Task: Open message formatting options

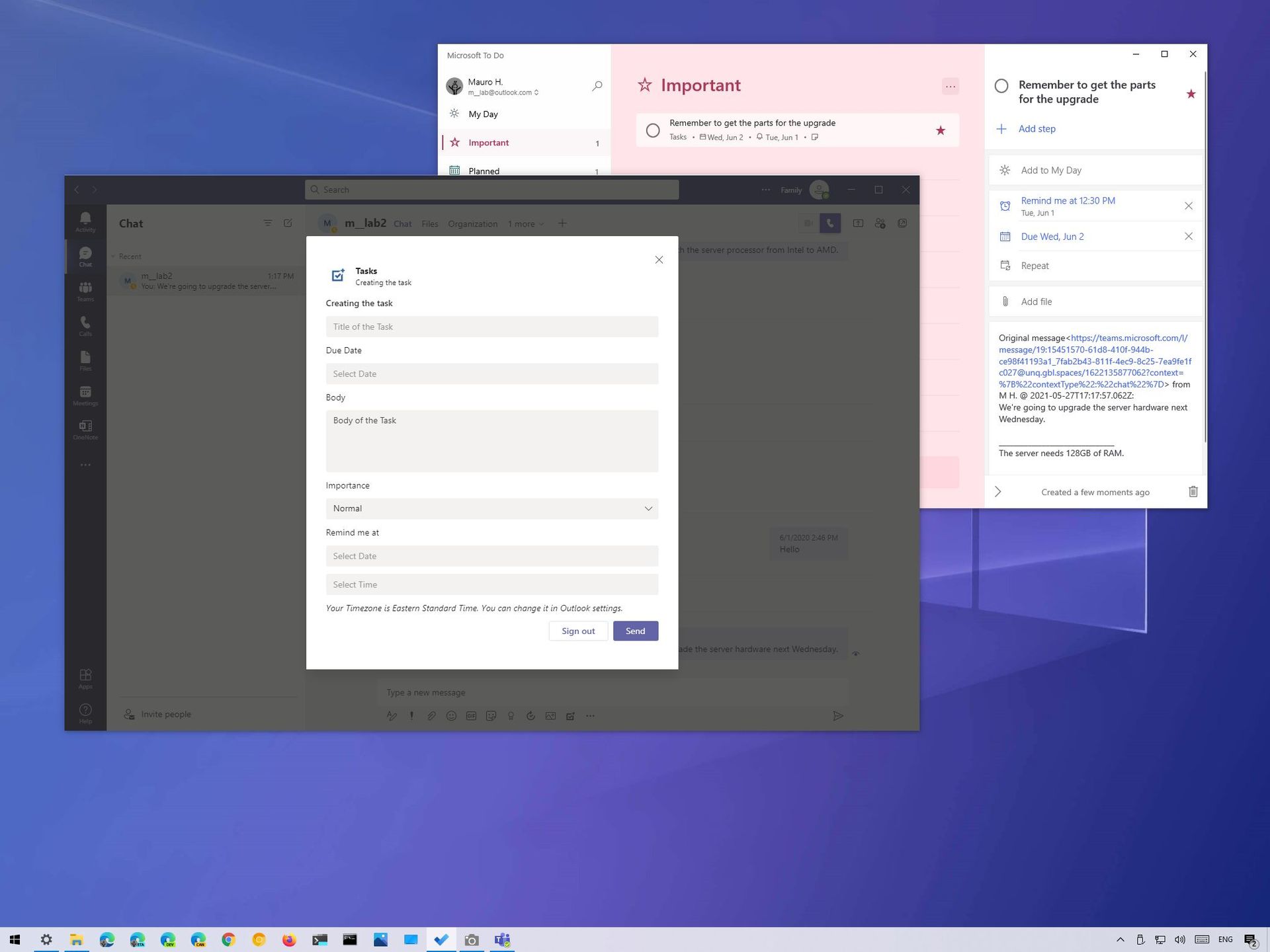Action: click(392, 715)
